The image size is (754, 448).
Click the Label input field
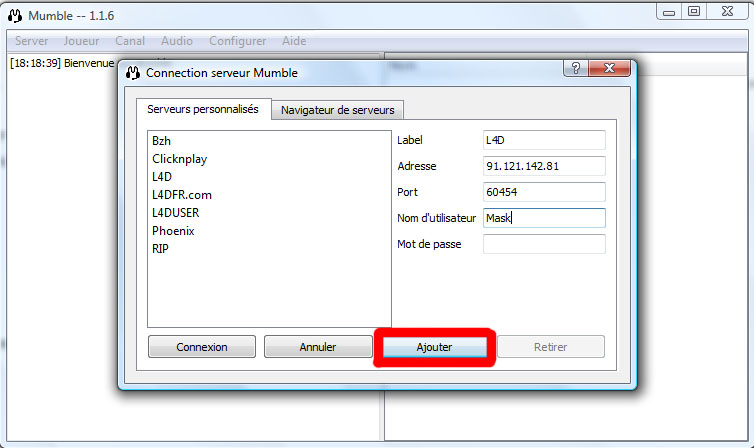(544, 140)
